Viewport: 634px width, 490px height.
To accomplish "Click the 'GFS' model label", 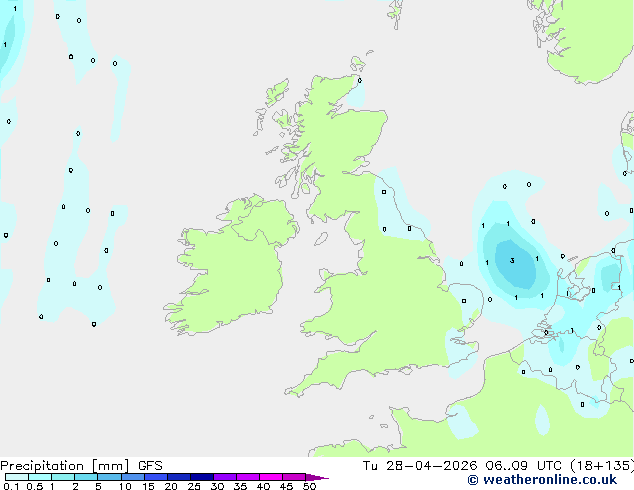I will coord(150,466).
